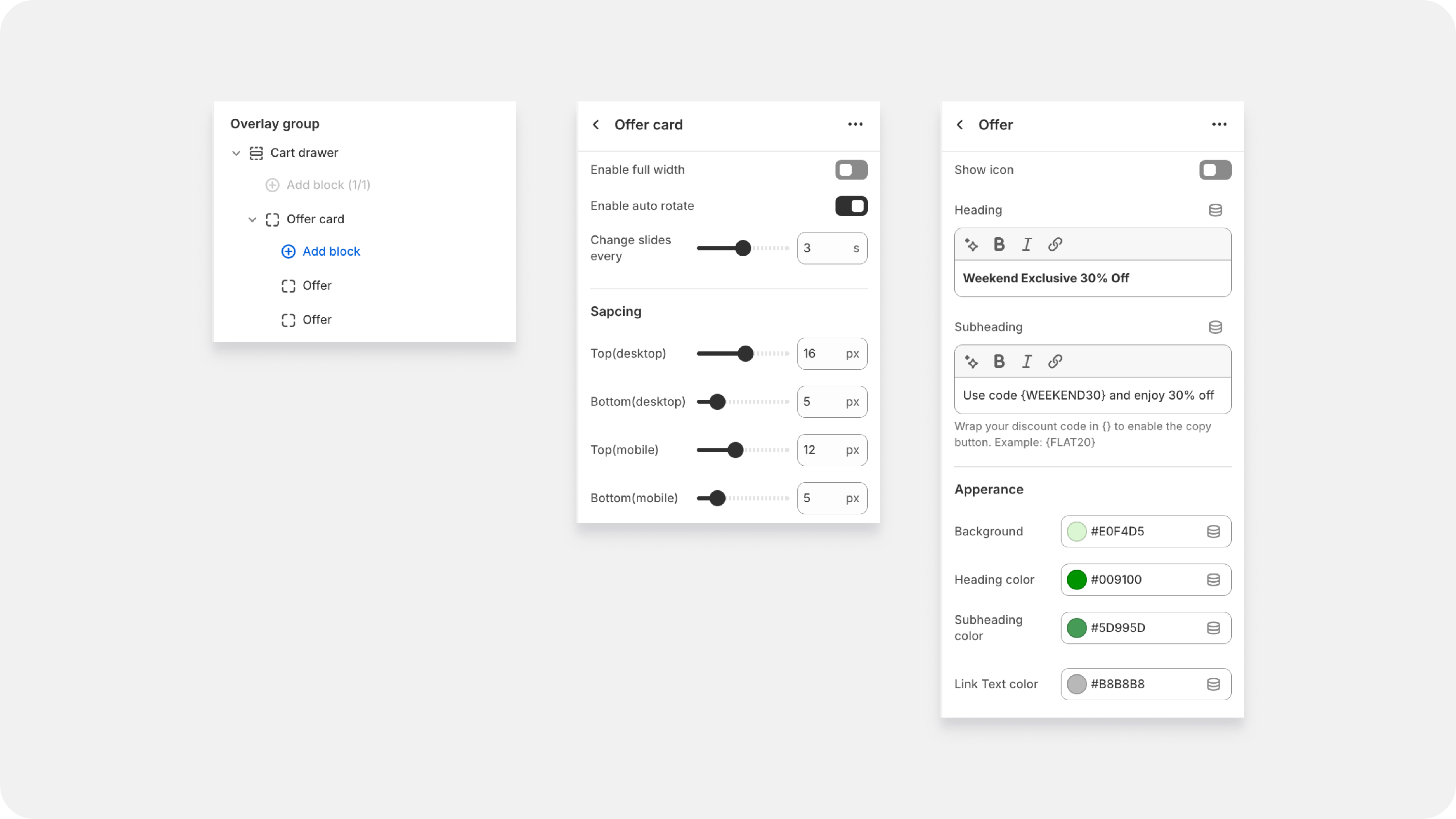Select the first Offer block in tree

316,285
